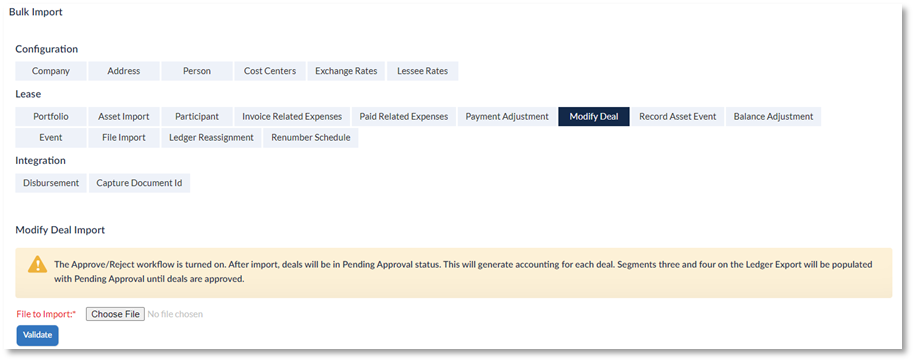
Task: Open Payment Adjustment import
Action: point(507,117)
